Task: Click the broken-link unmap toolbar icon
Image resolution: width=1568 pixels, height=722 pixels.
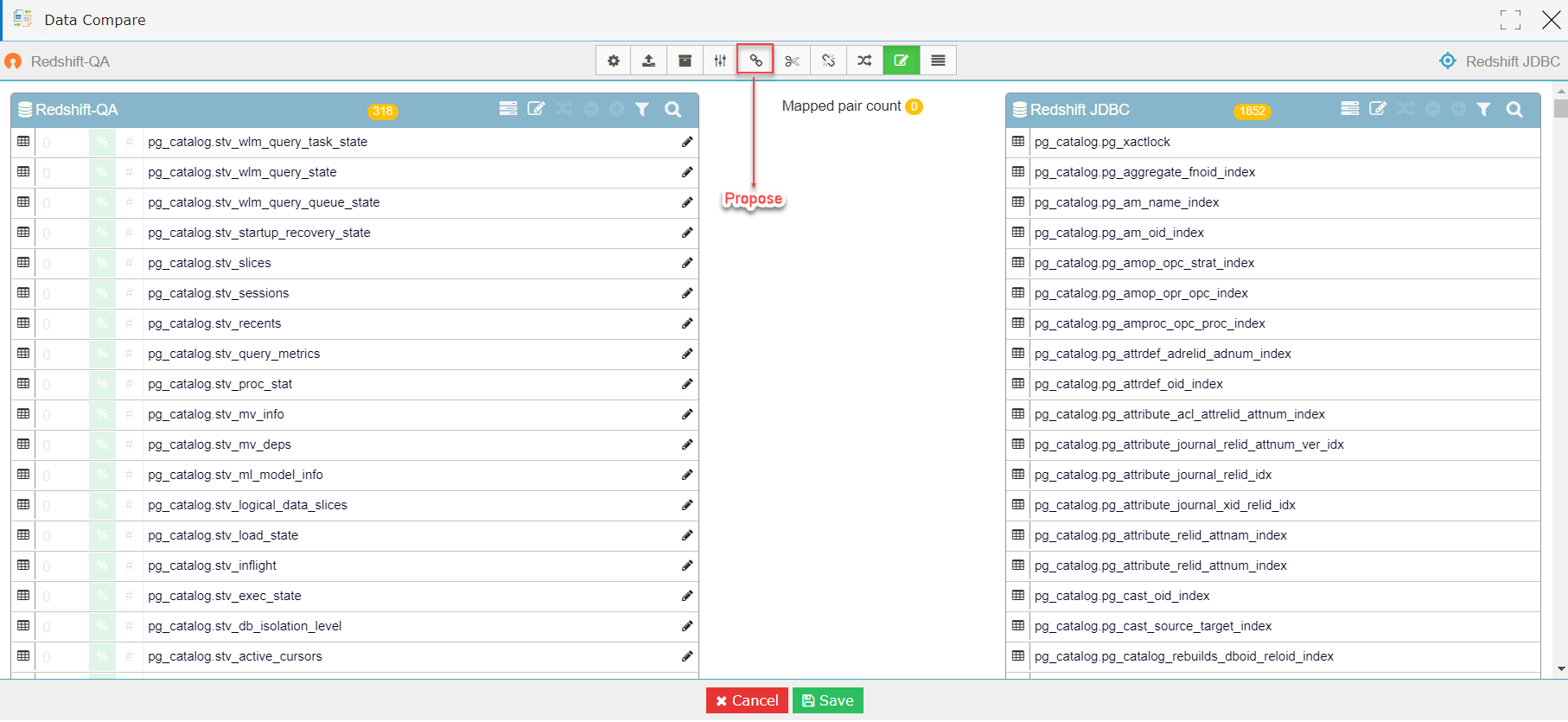Action: pos(828,61)
